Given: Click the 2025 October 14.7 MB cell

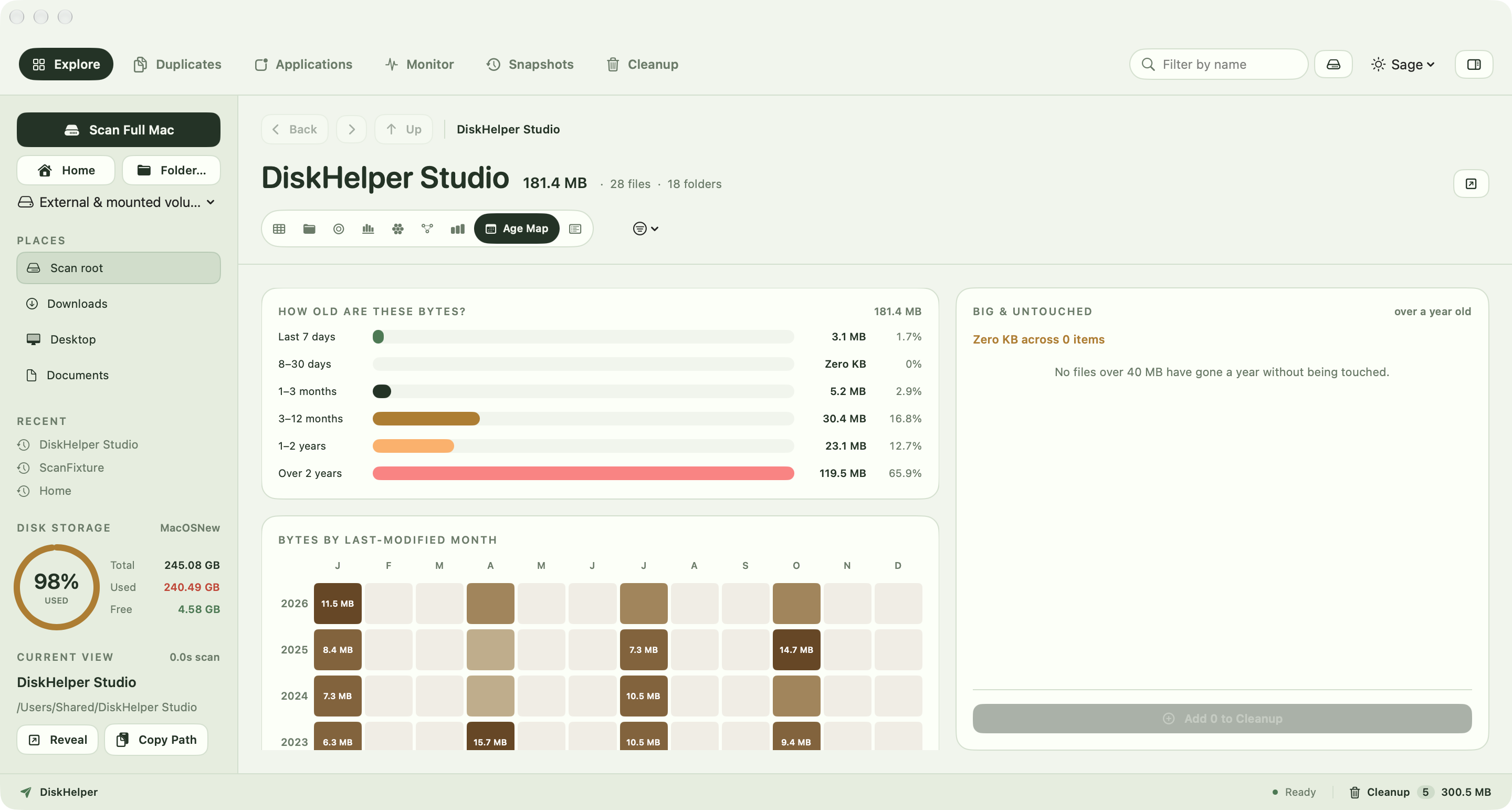Looking at the screenshot, I should [796, 650].
